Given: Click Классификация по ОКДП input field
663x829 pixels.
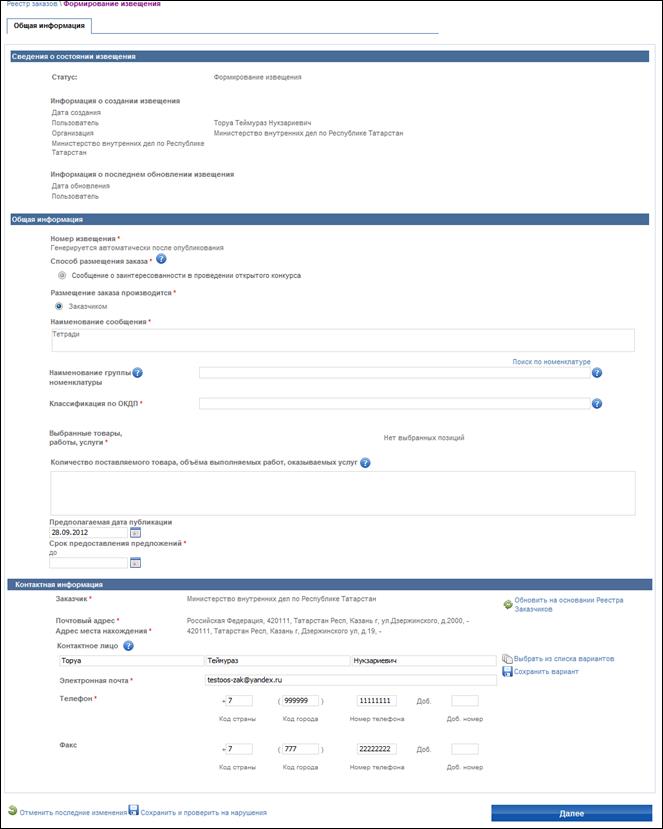Looking at the screenshot, I should point(394,404).
